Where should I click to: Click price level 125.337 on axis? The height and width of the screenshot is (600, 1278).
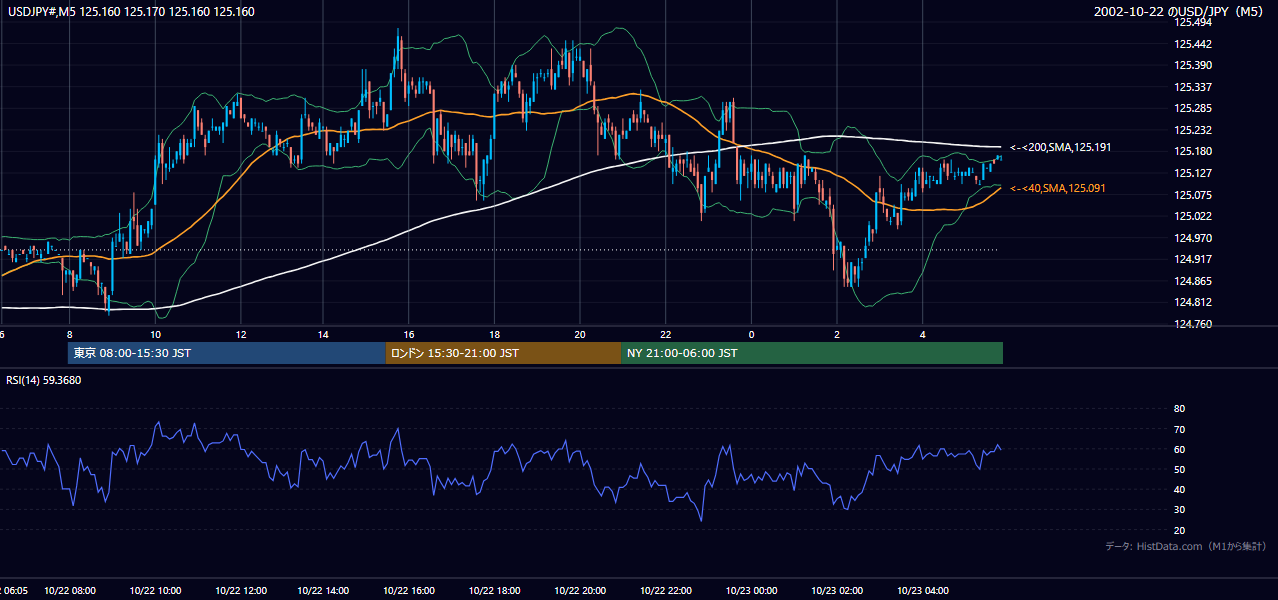click(x=1192, y=87)
